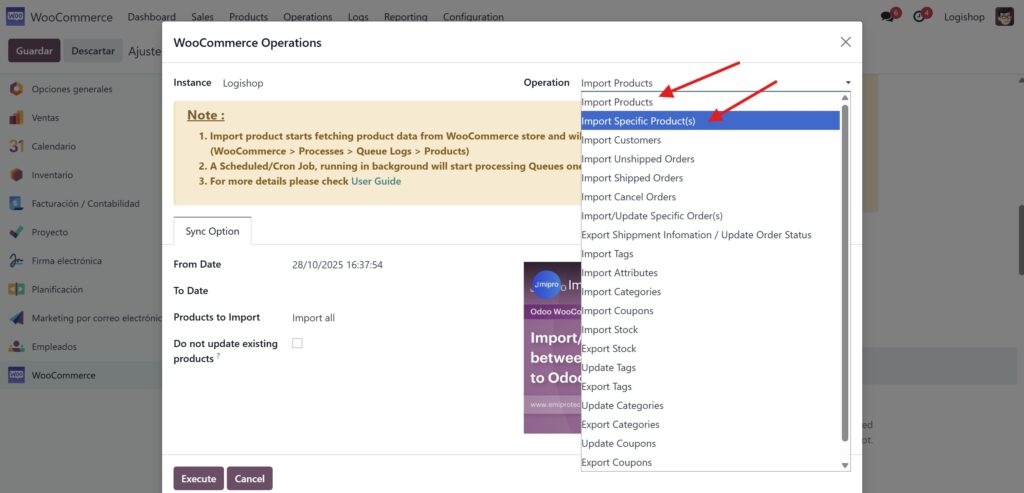
Task: Click the Cancel button
Action: 249,479
